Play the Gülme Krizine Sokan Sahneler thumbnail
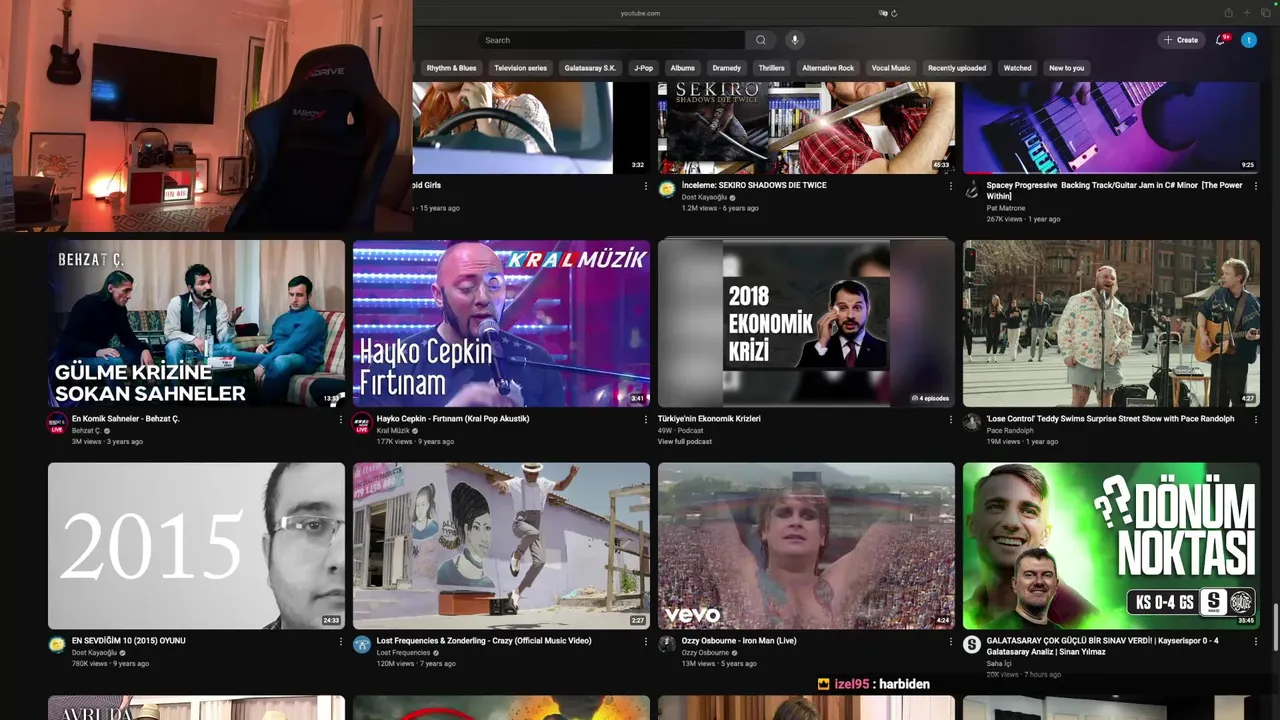Image resolution: width=1280 pixels, height=720 pixels. pos(196,323)
